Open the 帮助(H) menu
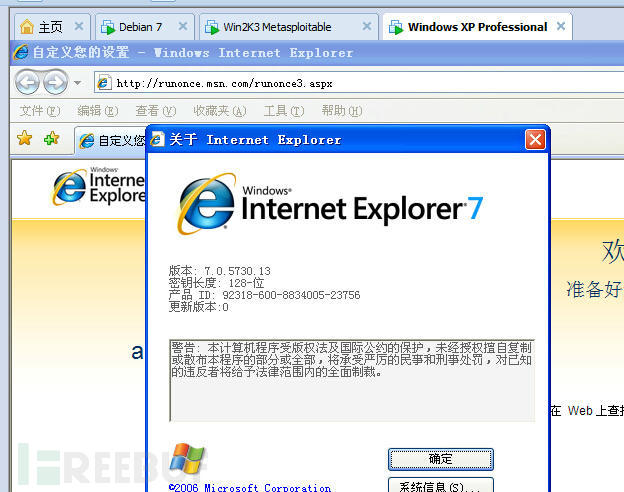Screen dimensions: 624x492 [x=342, y=111]
